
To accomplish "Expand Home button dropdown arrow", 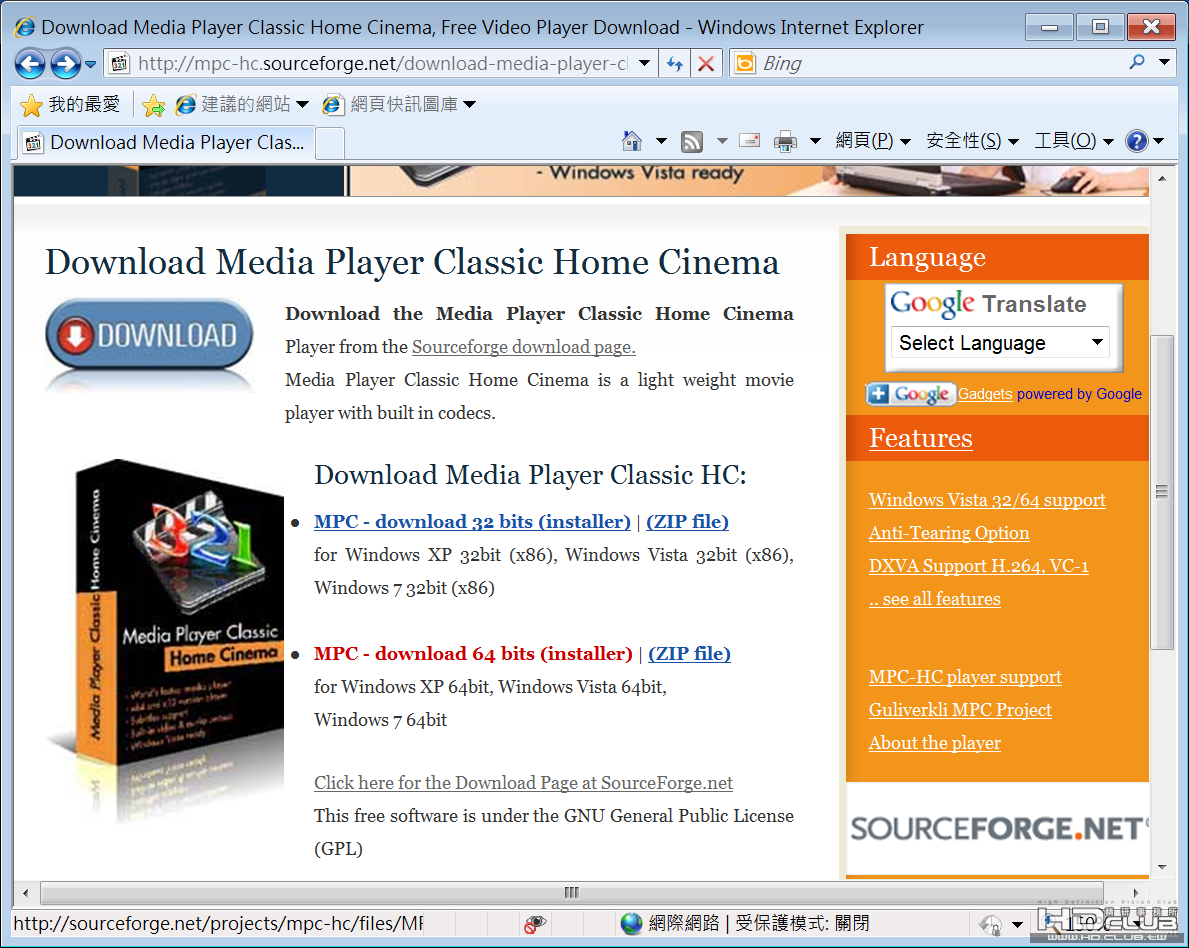I will click(660, 141).
